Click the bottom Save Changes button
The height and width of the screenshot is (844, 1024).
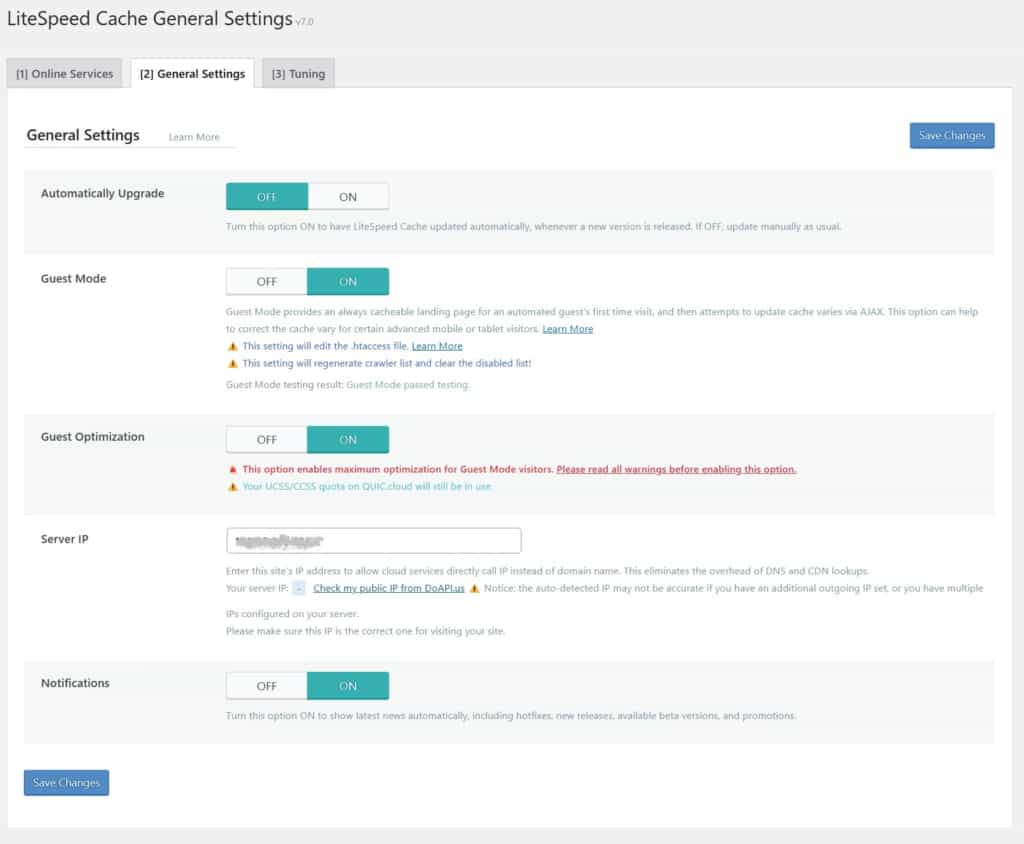coord(66,783)
